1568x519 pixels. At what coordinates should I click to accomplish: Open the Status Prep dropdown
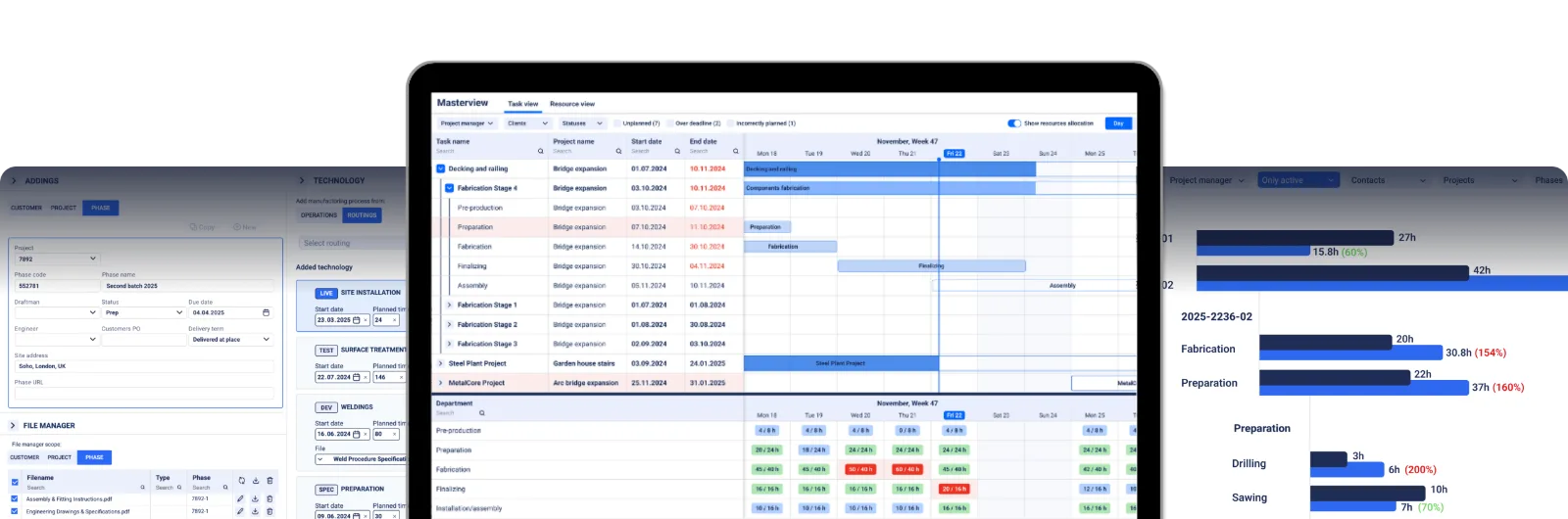pos(143,312)
